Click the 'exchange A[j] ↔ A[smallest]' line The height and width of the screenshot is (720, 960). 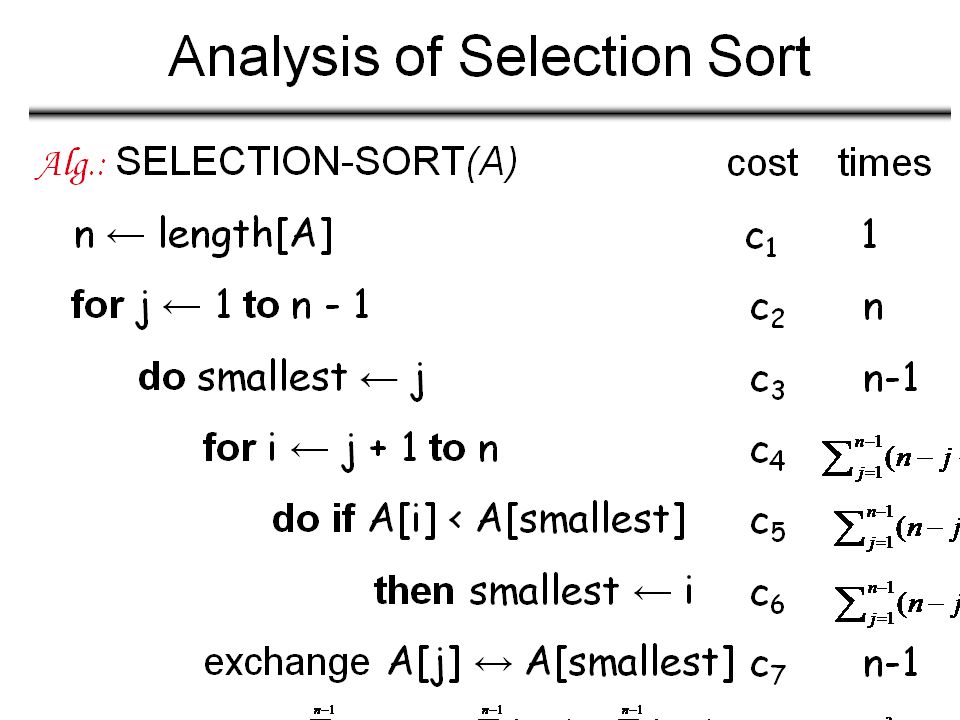[x=469, y=664]
